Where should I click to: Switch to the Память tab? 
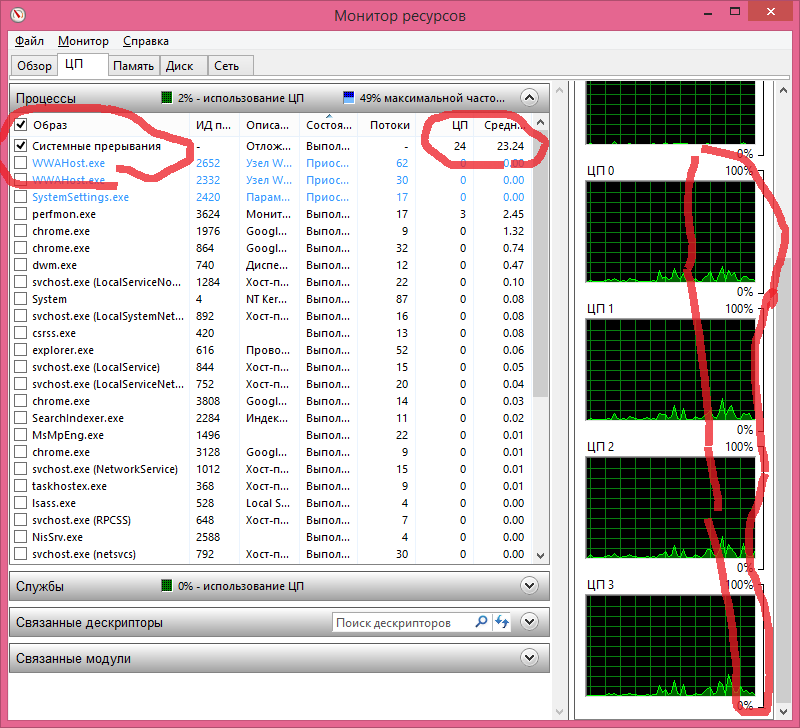pyautogui.click(x=134, y=66)
